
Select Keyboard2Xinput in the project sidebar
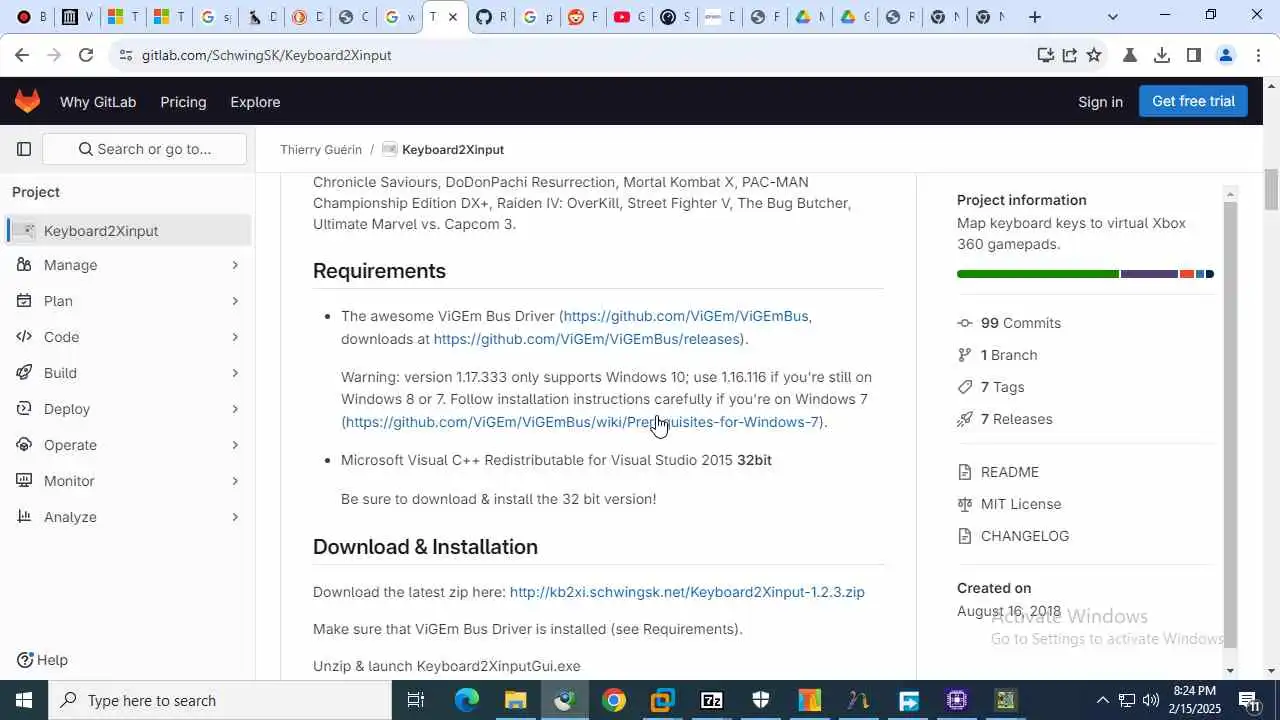(x=128, y=231)
